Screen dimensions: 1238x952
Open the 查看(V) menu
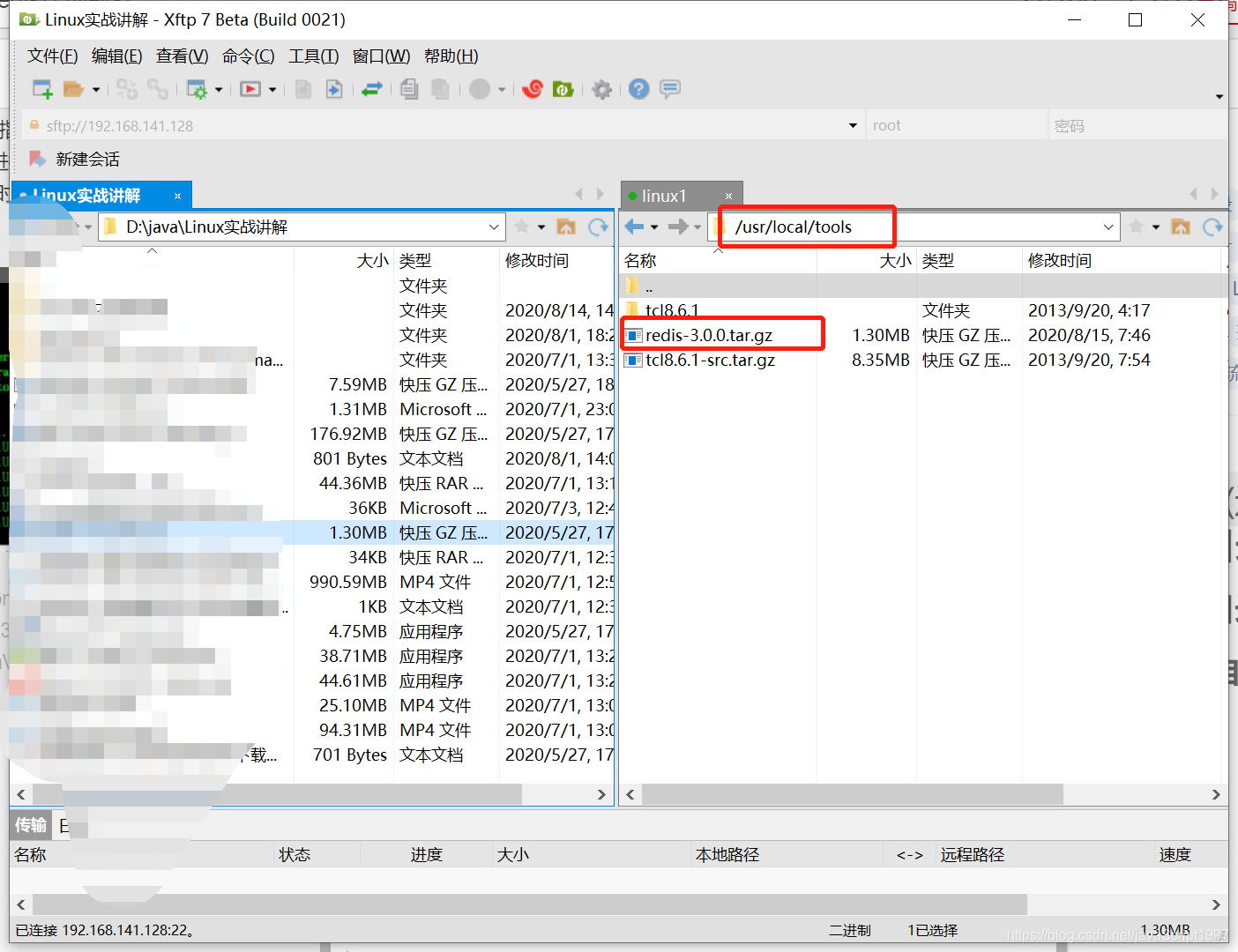(x=183, y=56)
